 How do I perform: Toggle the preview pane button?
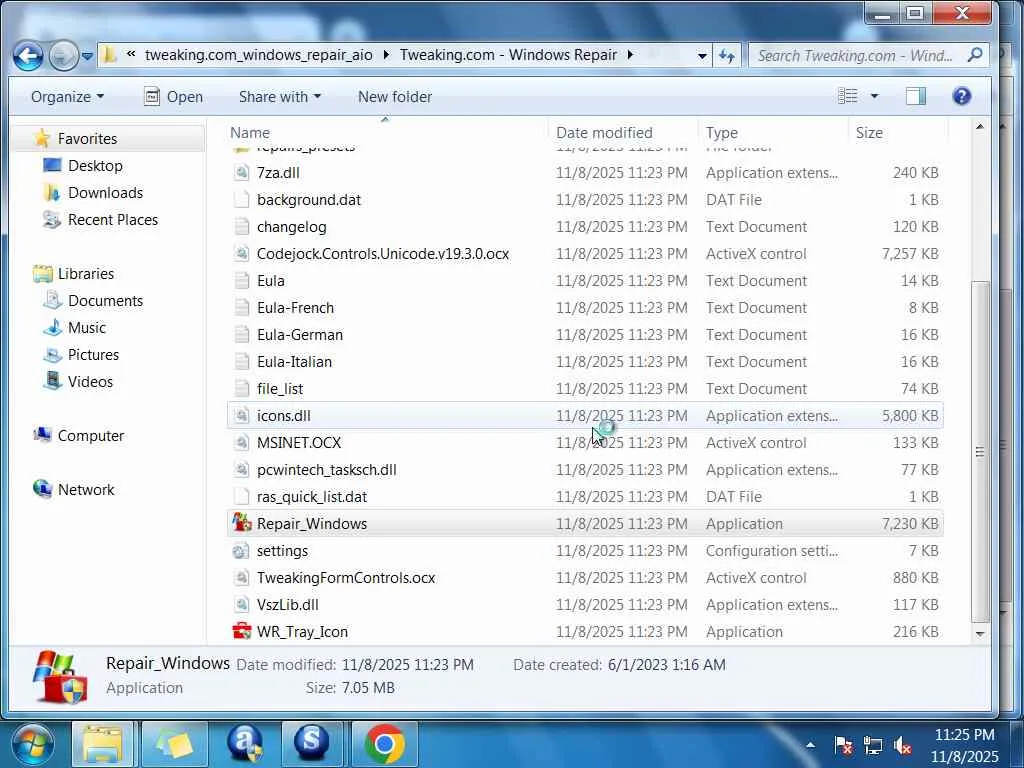pyautogui.click(x=916, y=97)
